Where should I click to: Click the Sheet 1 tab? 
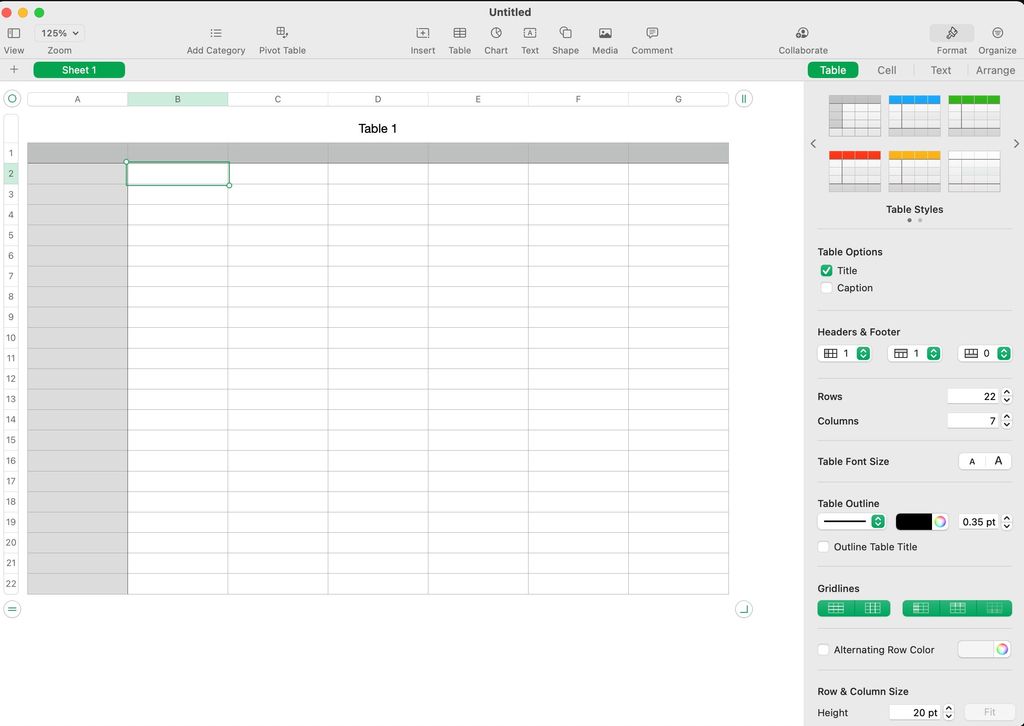point(79,70)
